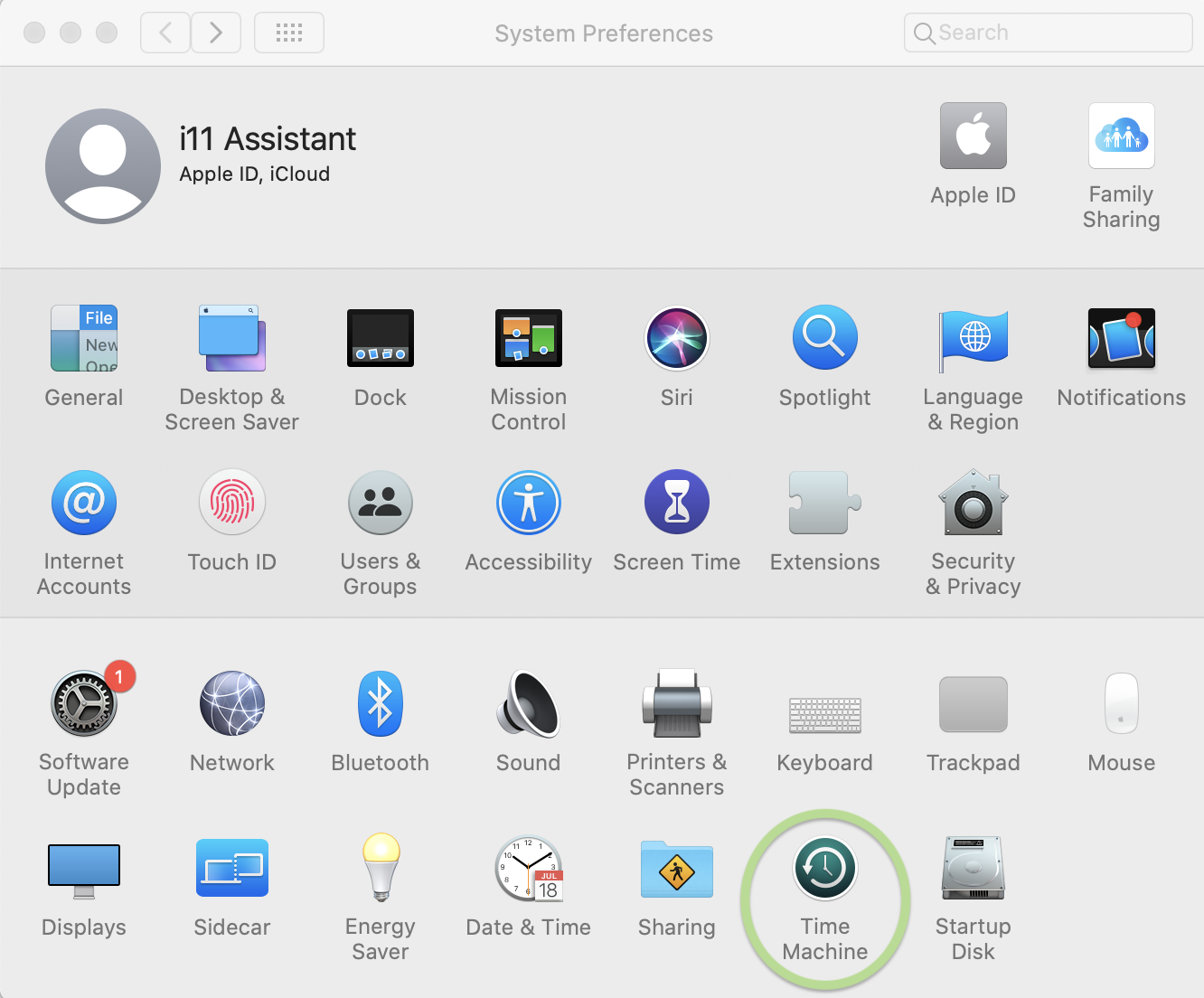Open the Network preferences pane
The height and width of the screenshot is (998, 1204).
coord(232,703)
